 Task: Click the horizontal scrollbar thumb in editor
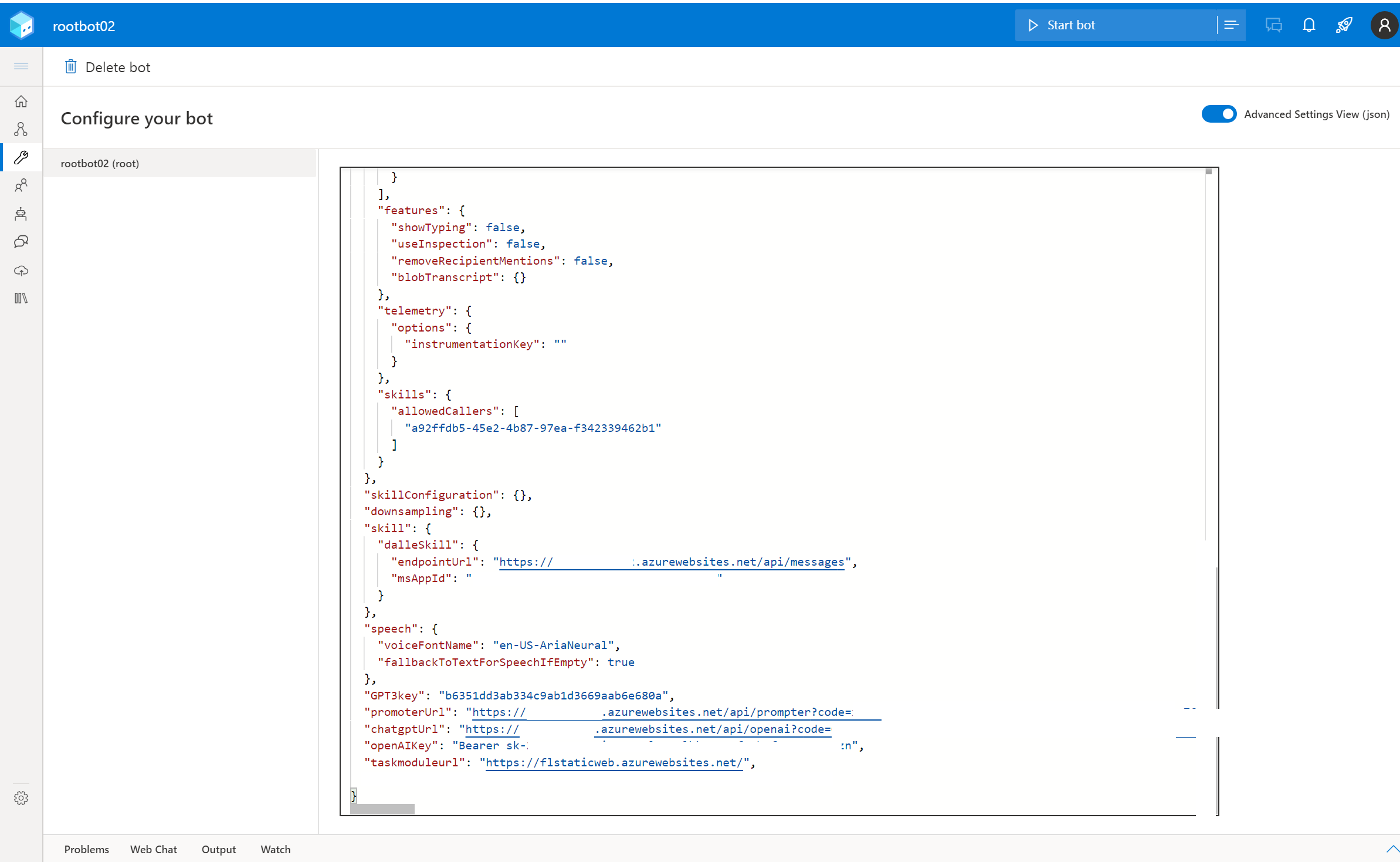point(382,810)
